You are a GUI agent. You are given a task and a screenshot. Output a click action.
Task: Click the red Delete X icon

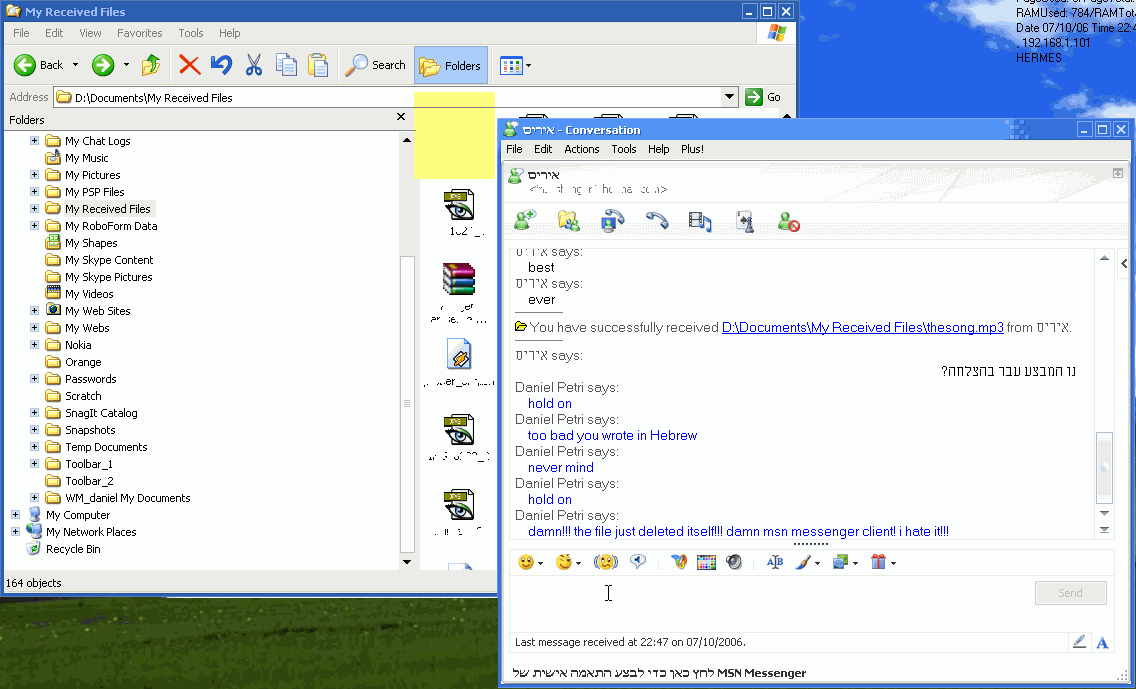(190, 65)
